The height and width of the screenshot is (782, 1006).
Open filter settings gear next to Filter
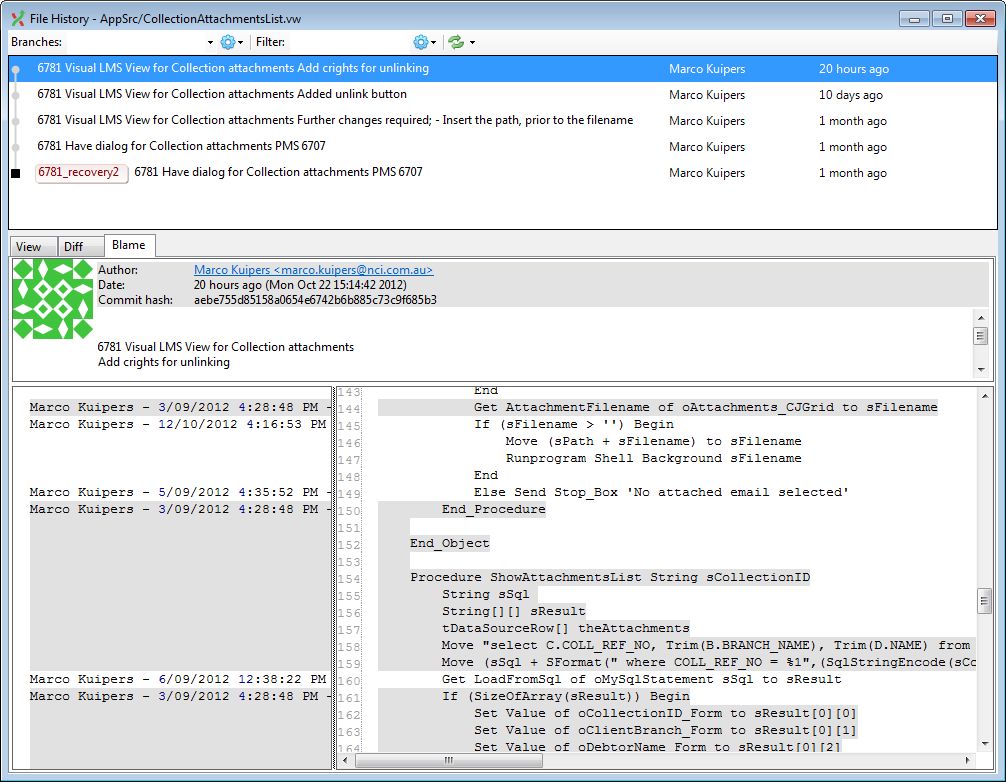tap(420, 42)
